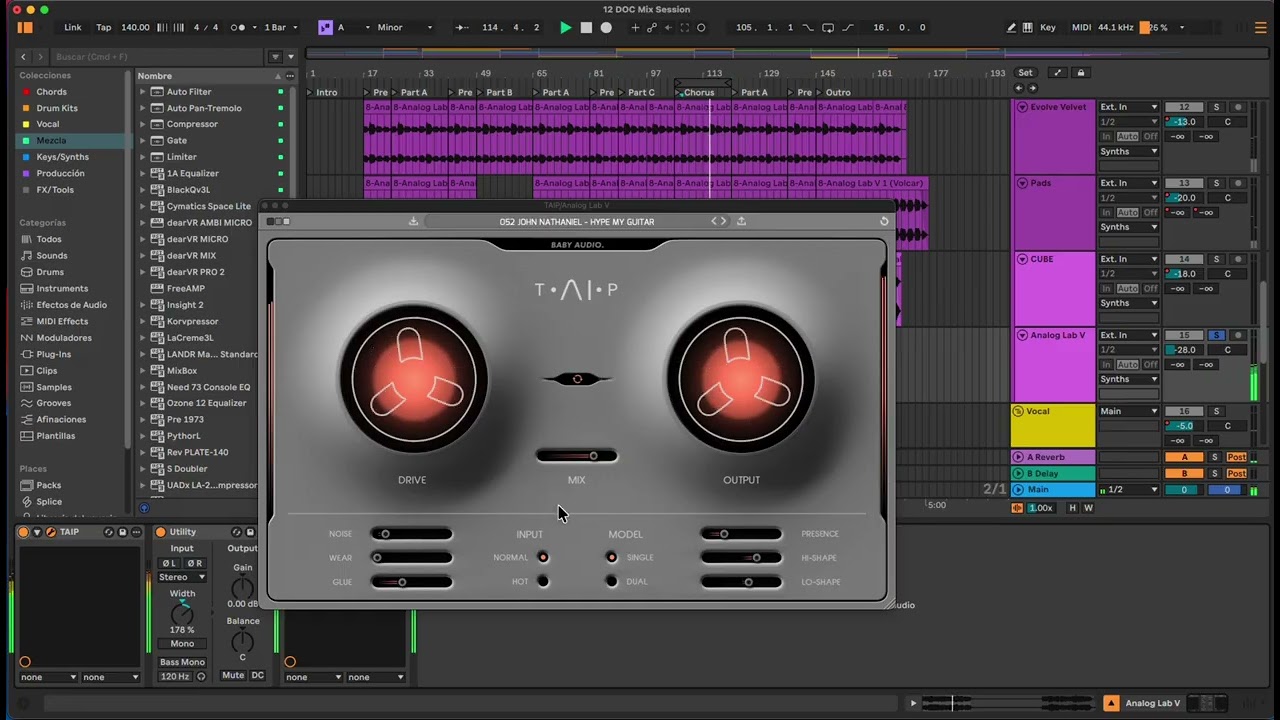Click the preset previous/next arrows in TAIP
Viewport: 1280px width, 720px height.
point(719,221)
